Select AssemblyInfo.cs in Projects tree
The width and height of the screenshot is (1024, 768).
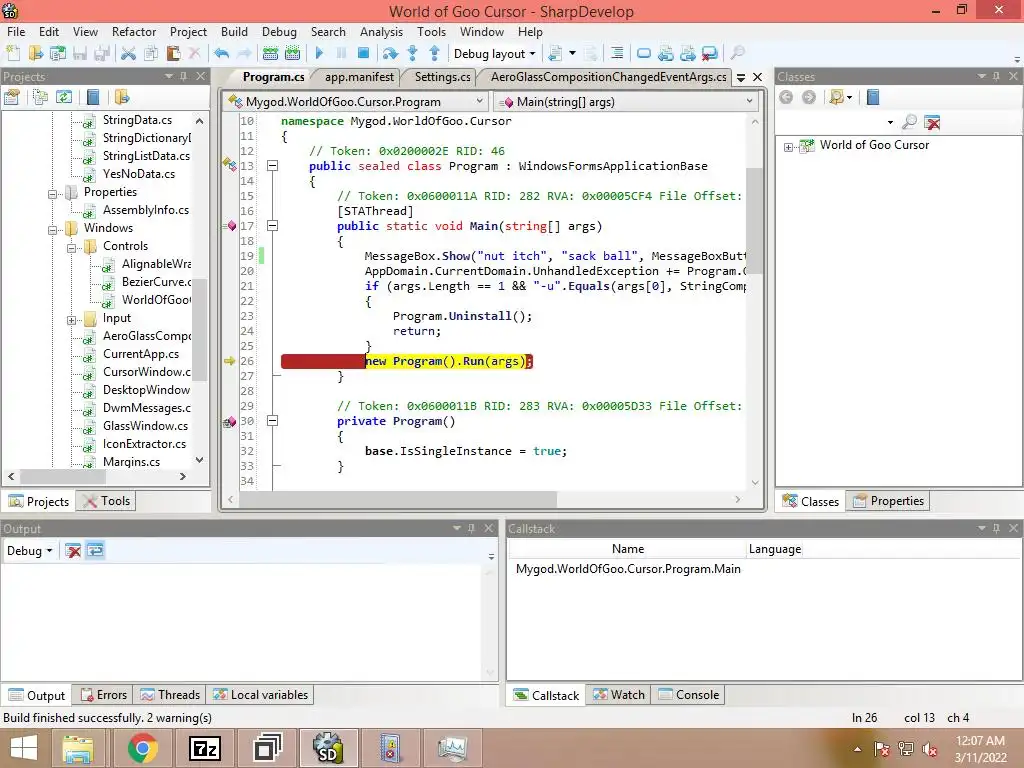pyautogui.click(x=146, y=210)
